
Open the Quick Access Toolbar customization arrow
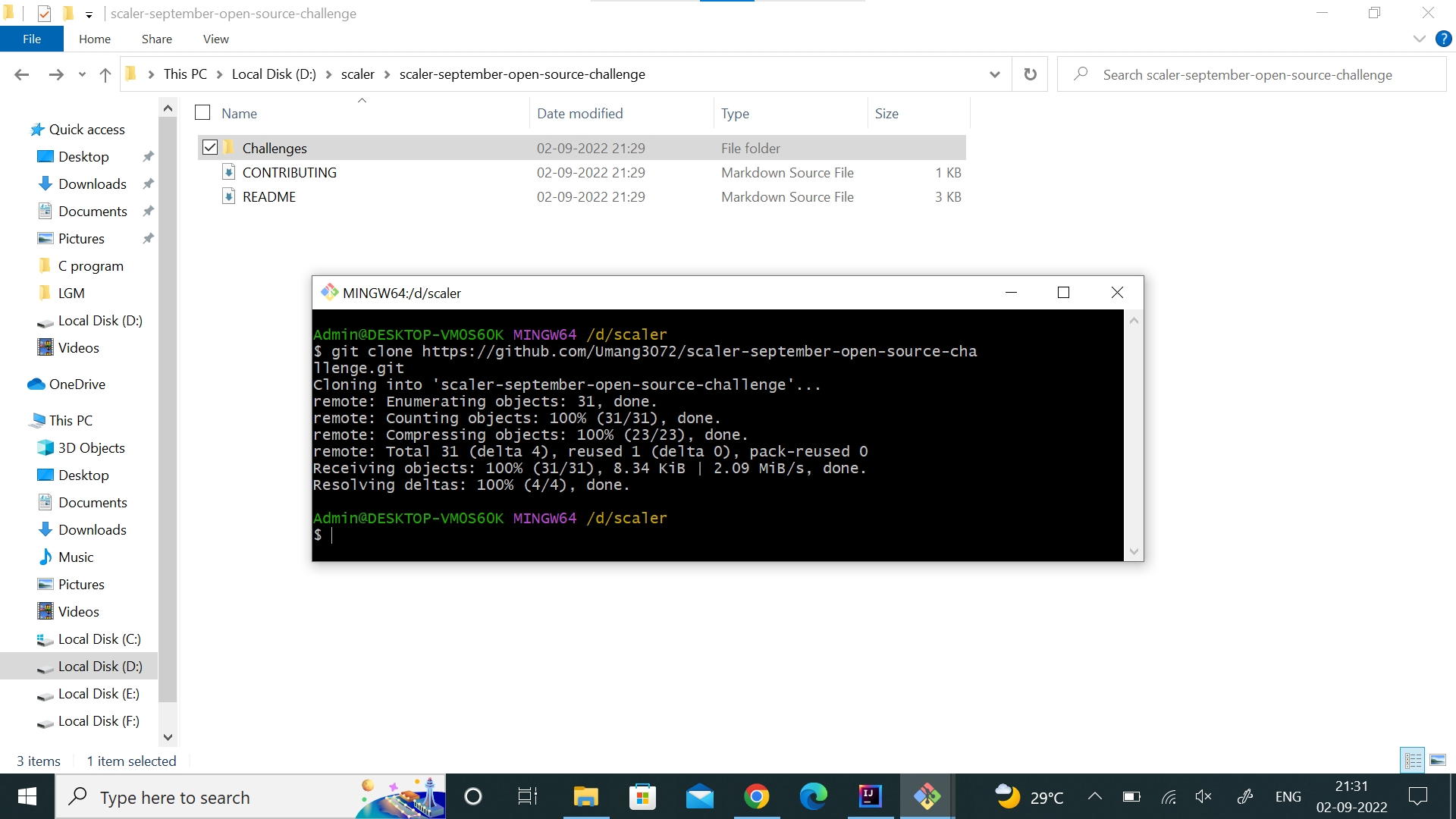(x=89, y=13)
